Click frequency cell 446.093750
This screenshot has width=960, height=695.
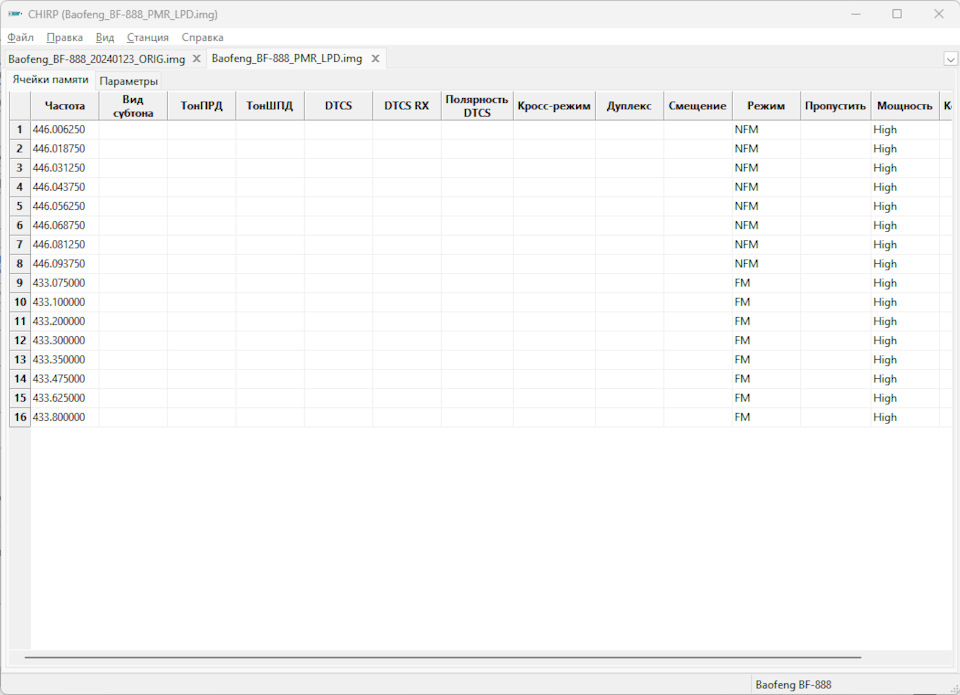click(64, 264)
